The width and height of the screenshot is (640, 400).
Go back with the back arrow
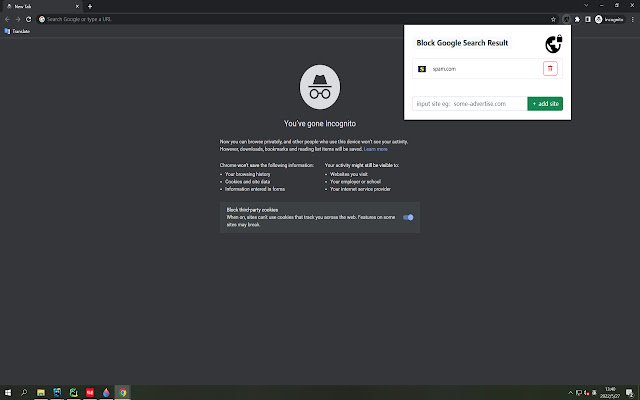point(7,19)
